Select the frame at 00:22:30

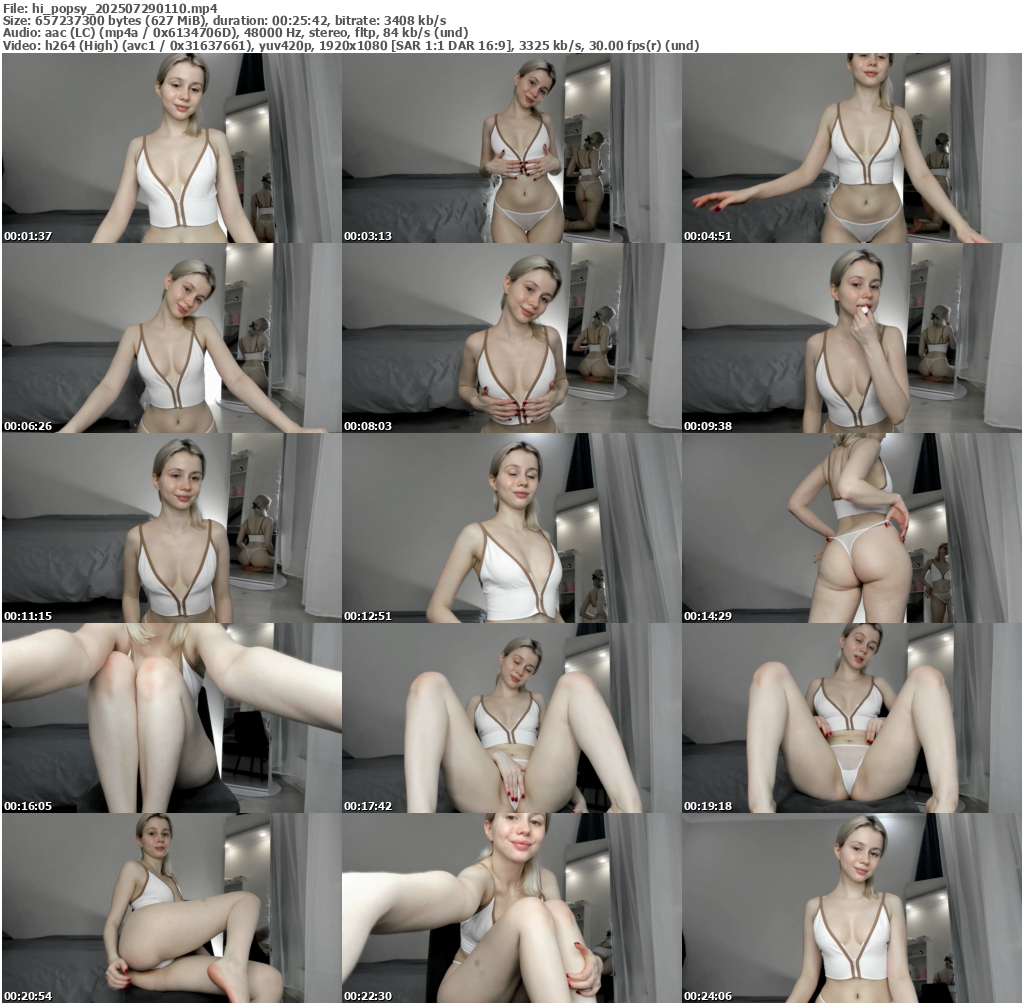click(x=511, y=908)
